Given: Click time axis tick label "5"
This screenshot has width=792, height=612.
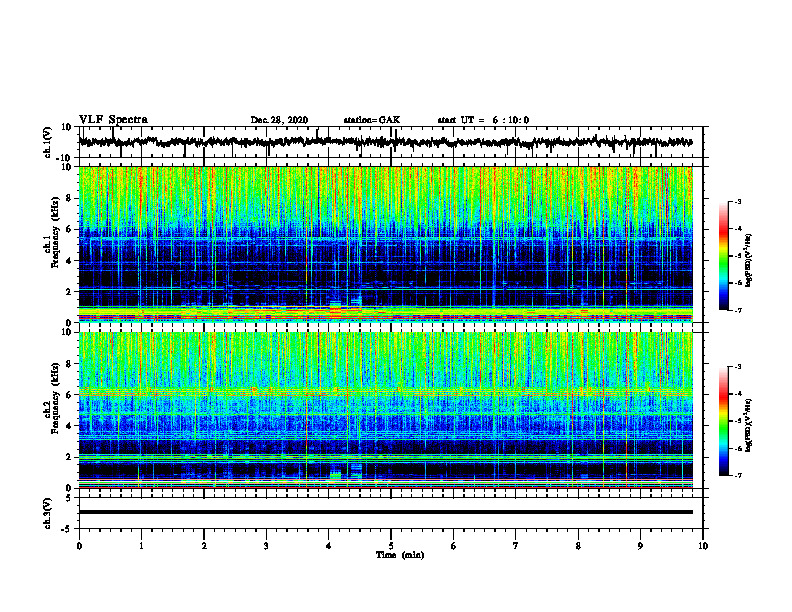Looking at the screenshot, I should pos(391,546).
